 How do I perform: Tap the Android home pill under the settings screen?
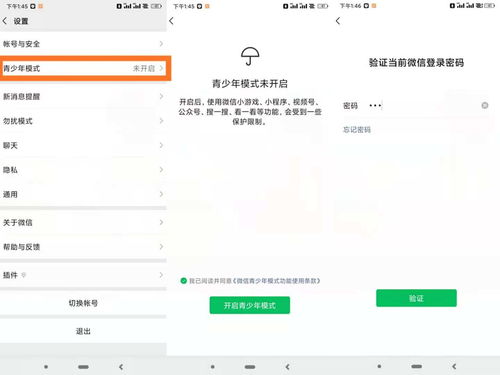(x=83, y=367)
